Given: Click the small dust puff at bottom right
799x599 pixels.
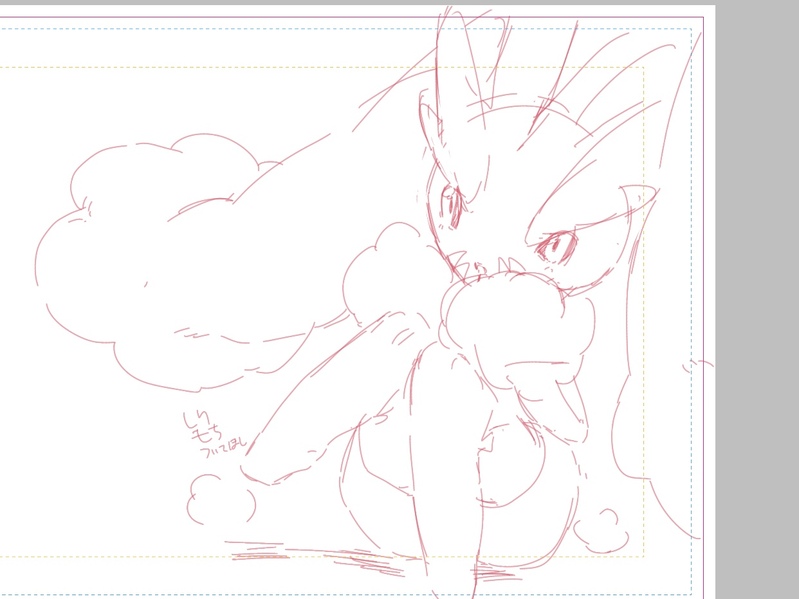Looking at the screenshot, I should (x=601, y=531).
